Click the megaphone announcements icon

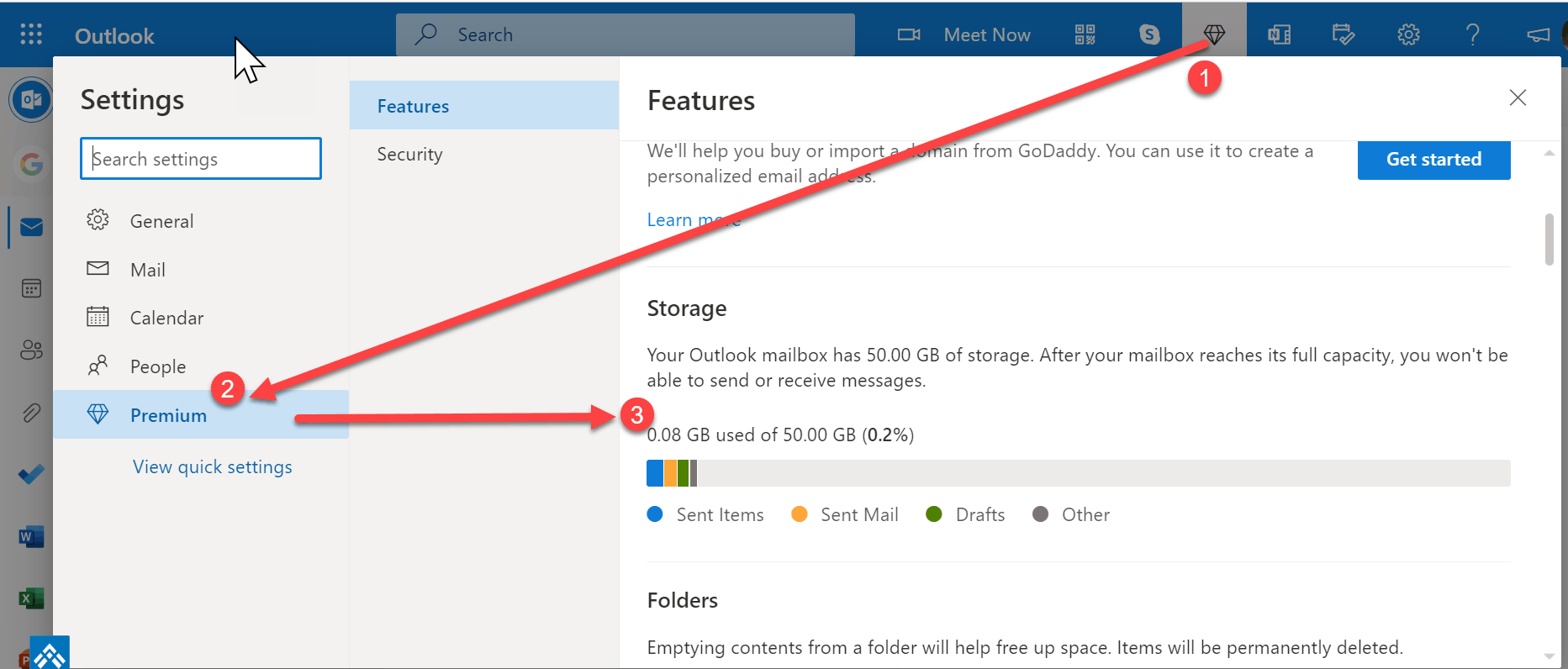click(1538, 34)
